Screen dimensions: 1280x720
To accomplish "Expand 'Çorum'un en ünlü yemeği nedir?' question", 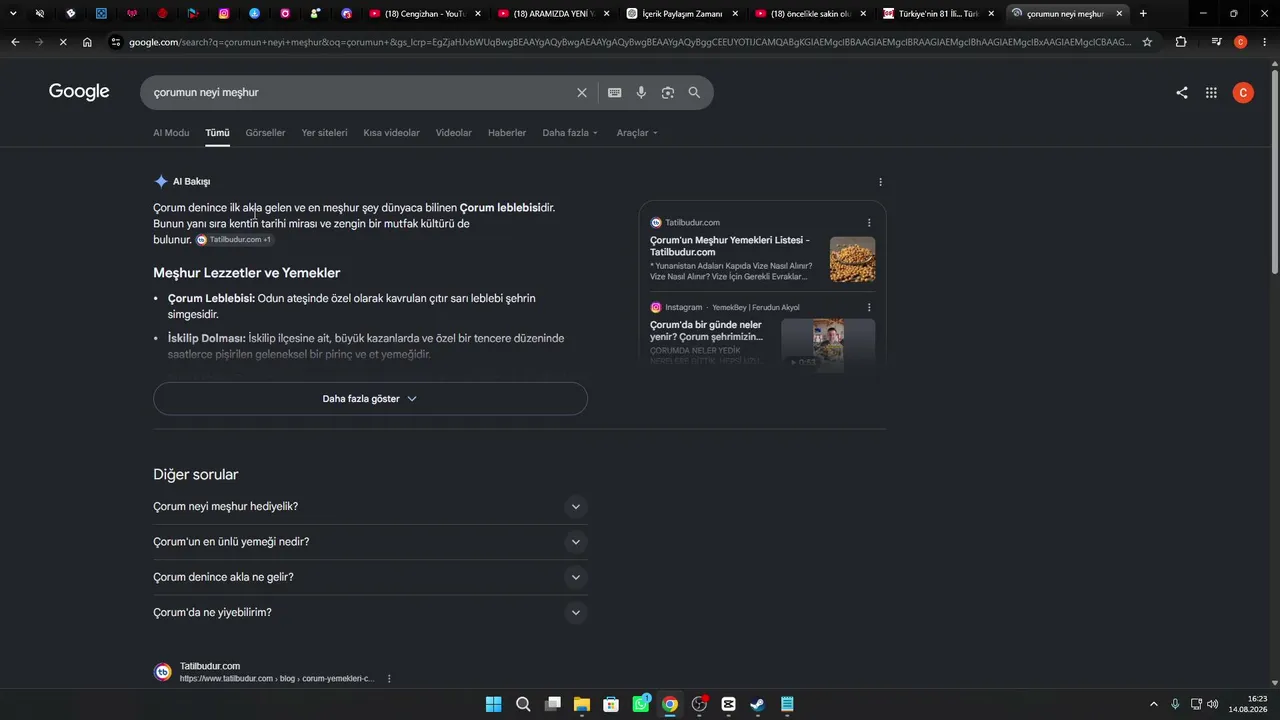I will (x=370, y=542).
